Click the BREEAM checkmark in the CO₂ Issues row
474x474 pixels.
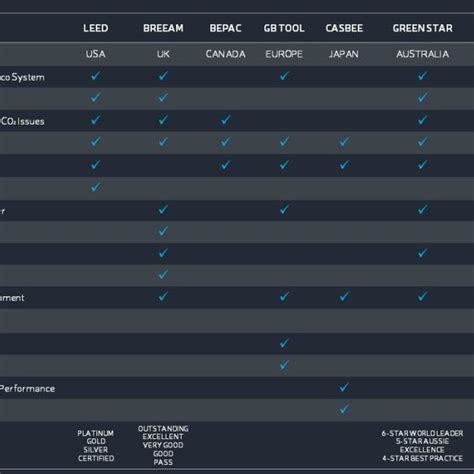pyautogui.click(x=163, y=120)
